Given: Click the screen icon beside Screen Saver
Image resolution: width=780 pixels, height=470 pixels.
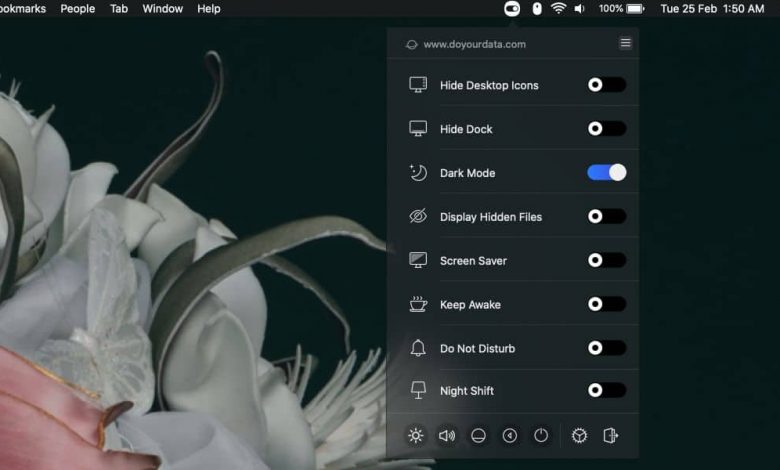Looking at the screenshot, I should click(418, 260).
